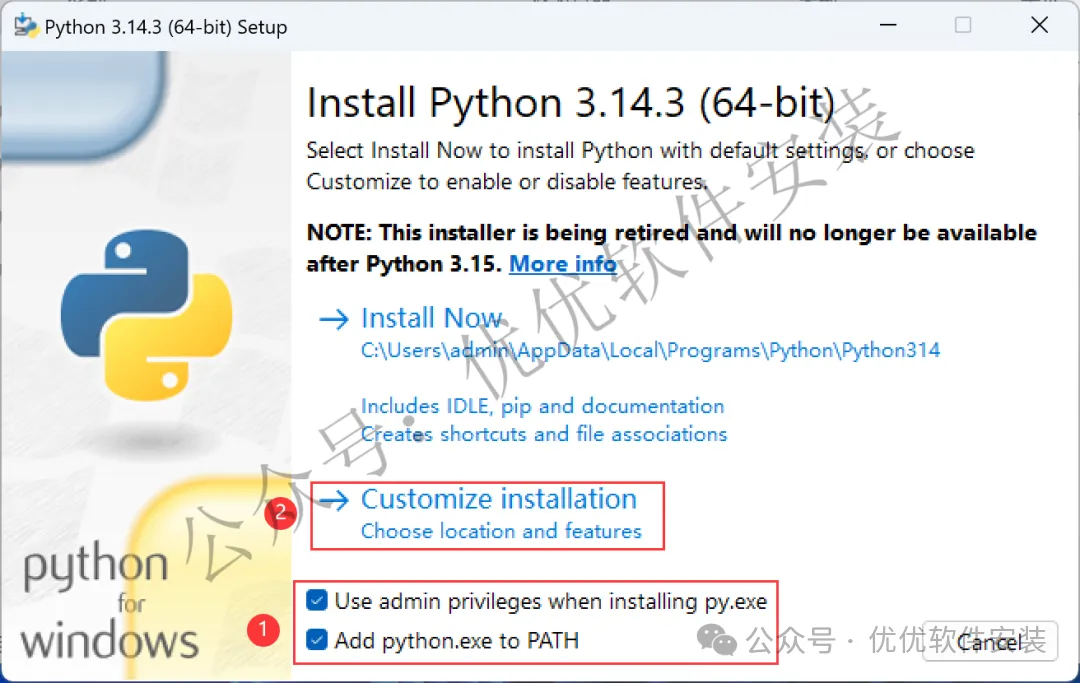
Task: Click the install path C:\Users\admin\AppData text
Action: [650, 350]
